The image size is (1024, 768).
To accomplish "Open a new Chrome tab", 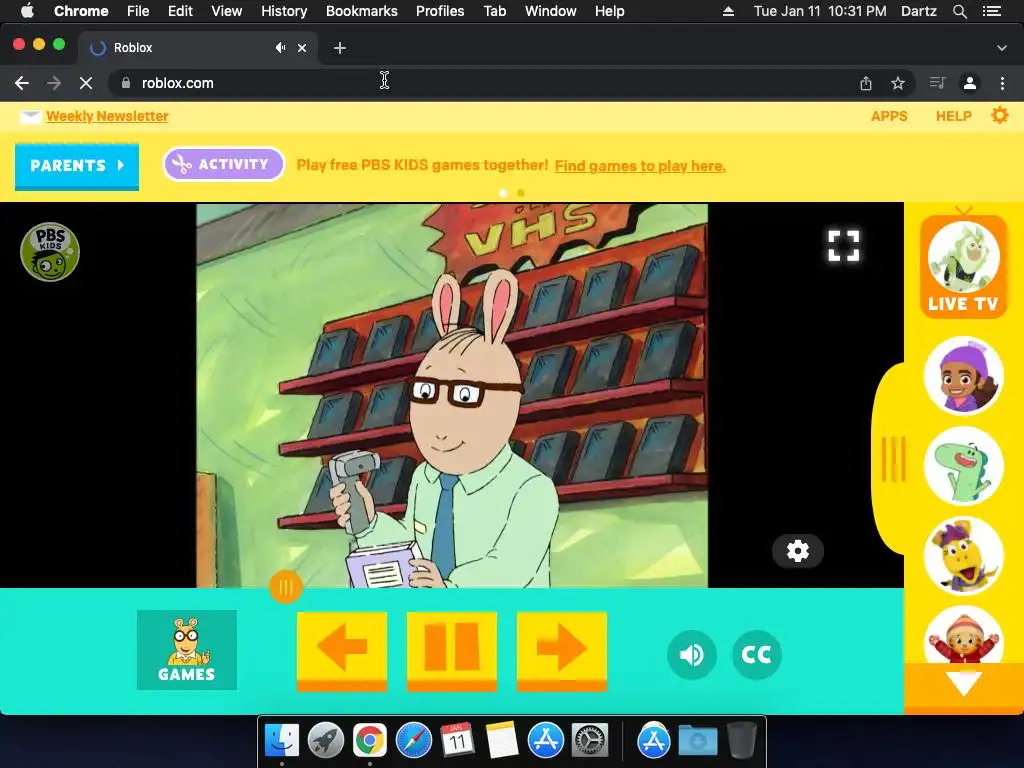I will tap(340, 48).
